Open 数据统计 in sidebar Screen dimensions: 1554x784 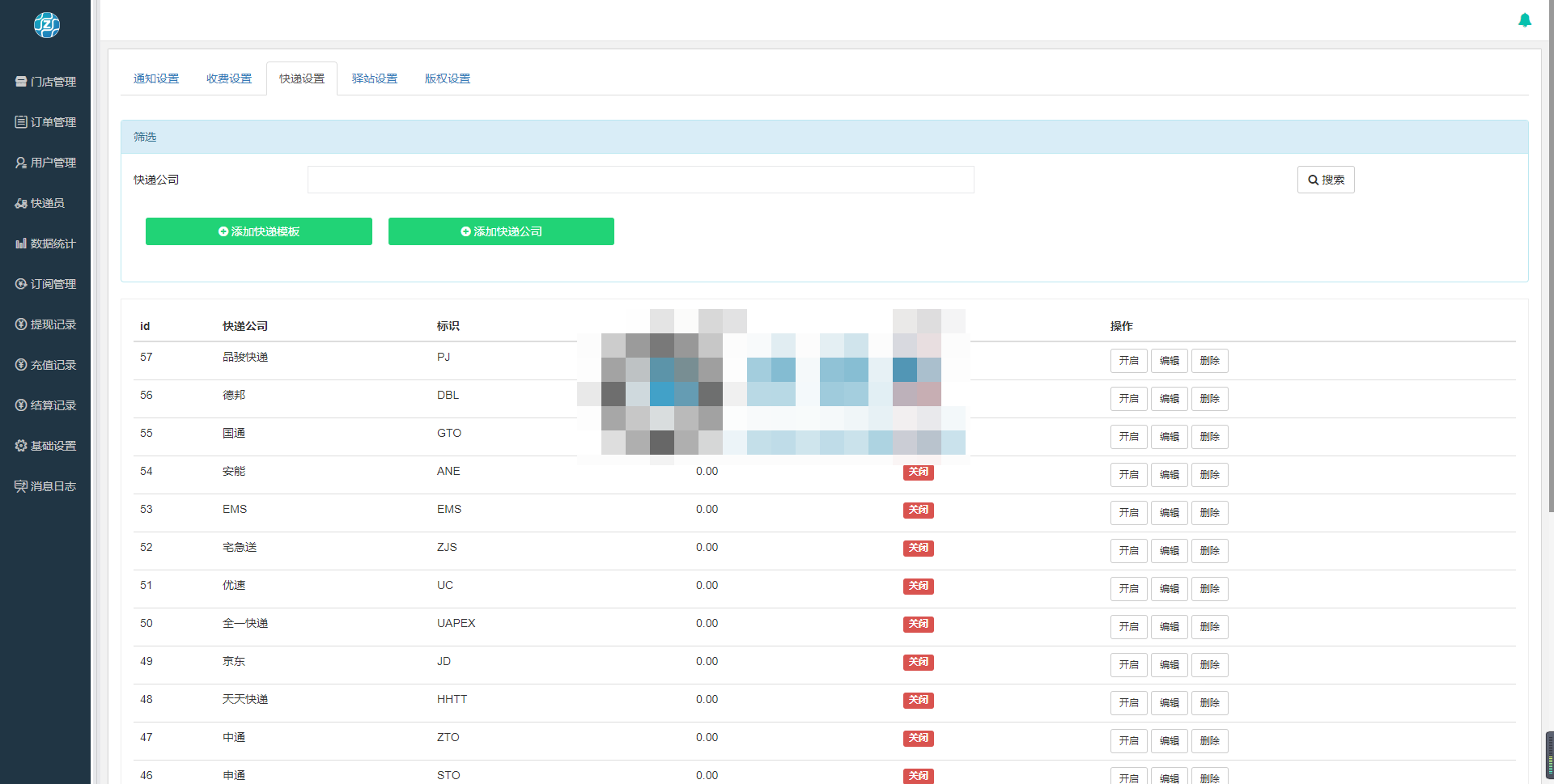(45, 244)
